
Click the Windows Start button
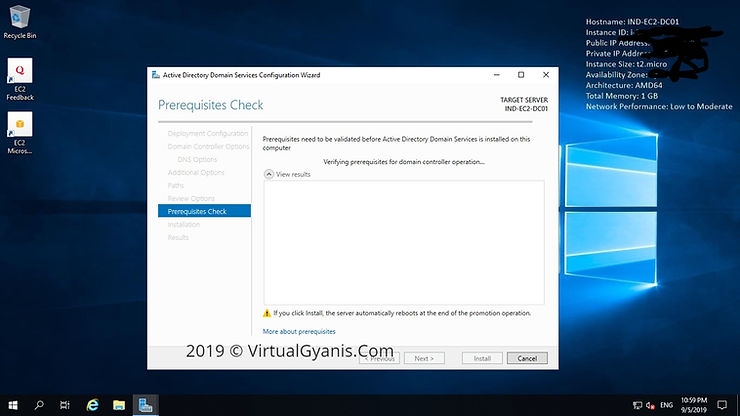tap(13, 405)
